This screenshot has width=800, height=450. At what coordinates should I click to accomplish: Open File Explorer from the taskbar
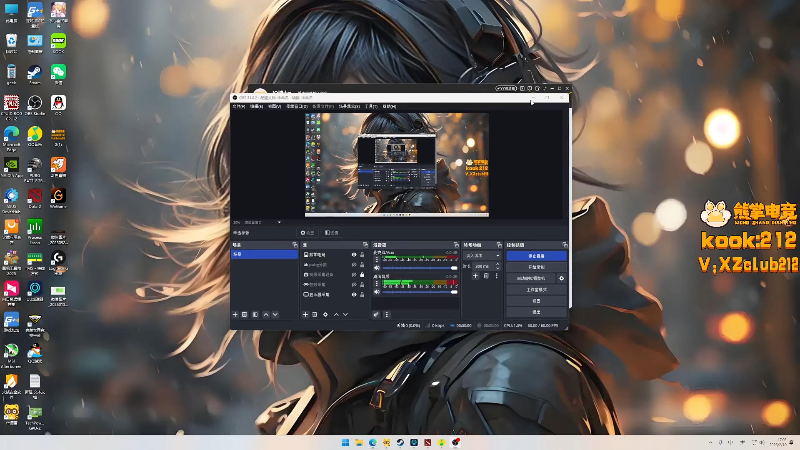point(359,442)
